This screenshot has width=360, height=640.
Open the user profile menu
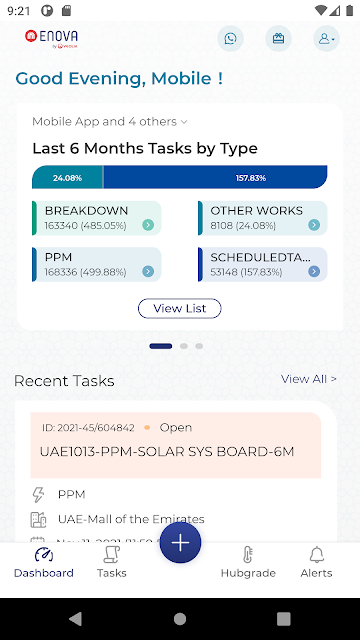pyautogui.click(x=327, y=39)
